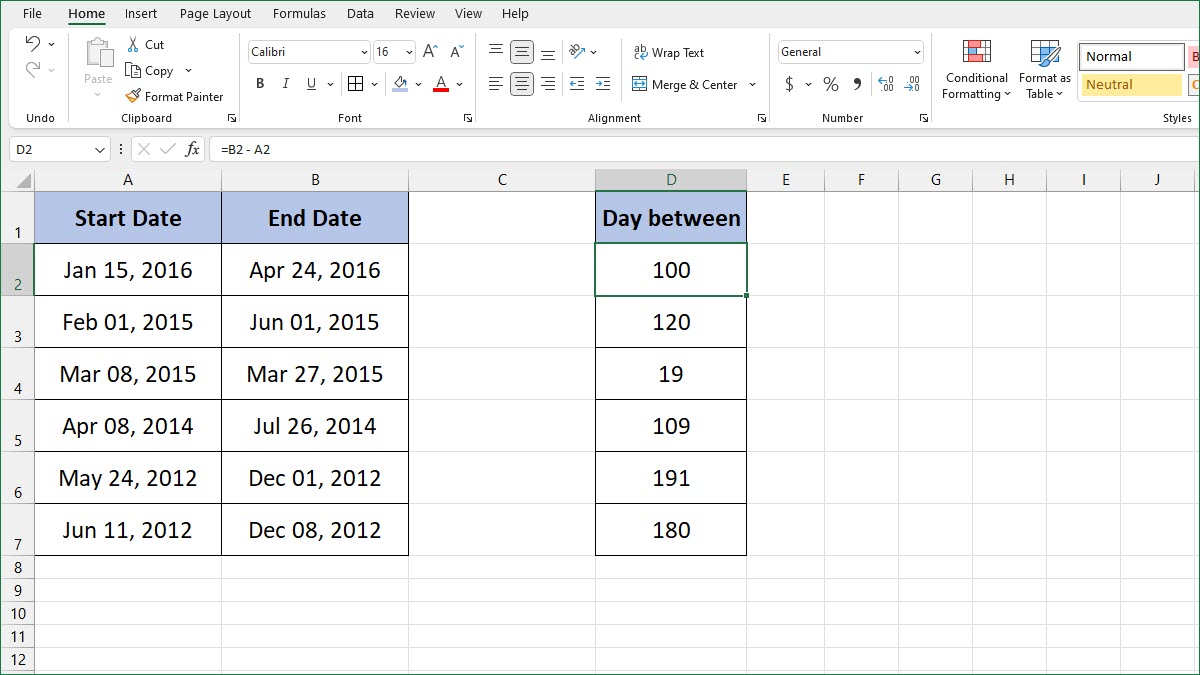This screenshot has width=1200, height=675.
Task: Open the font name dropdown
Action: (x=362, y=52)
